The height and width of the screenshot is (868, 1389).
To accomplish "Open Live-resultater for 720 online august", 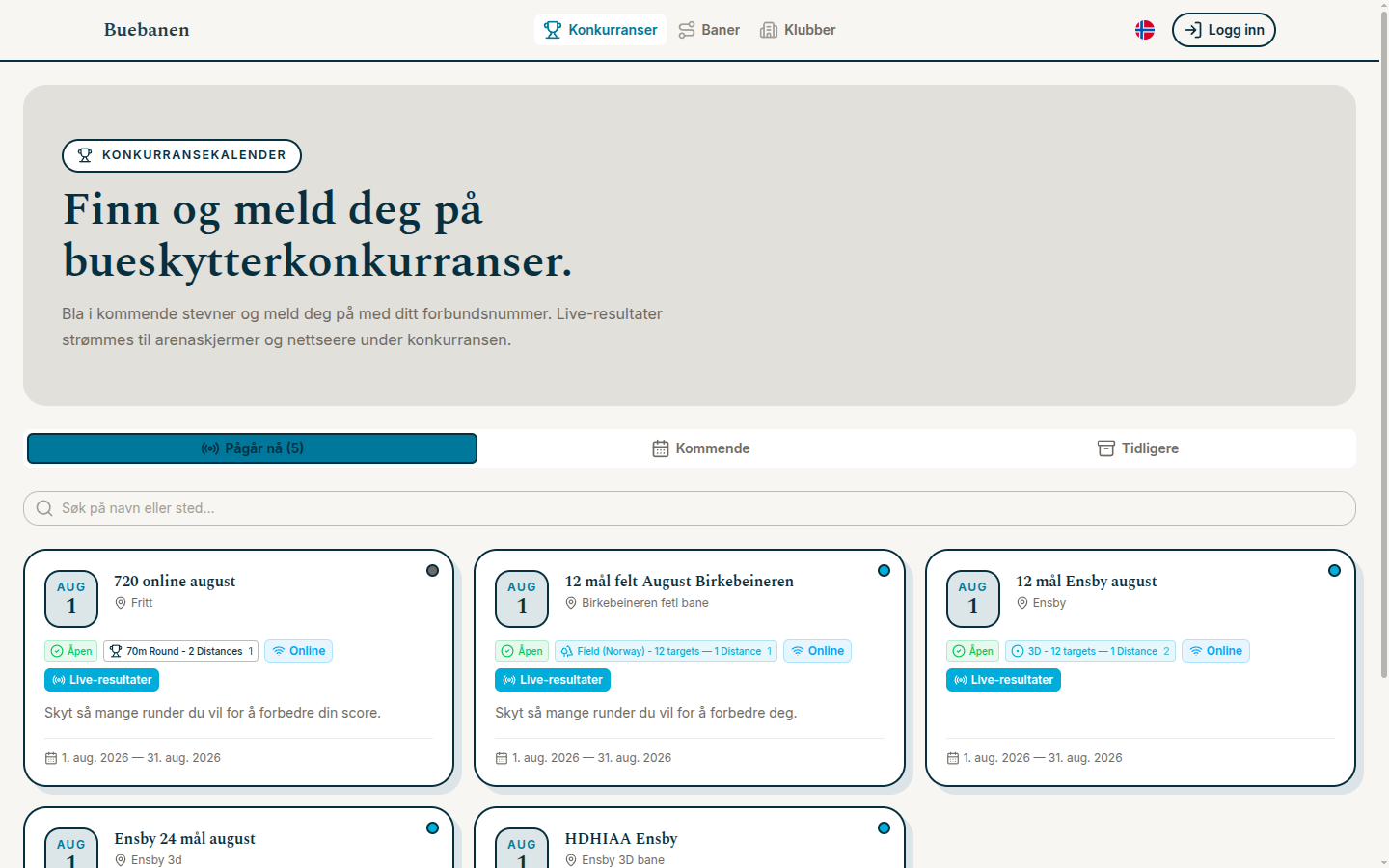I will coord(101,680).
